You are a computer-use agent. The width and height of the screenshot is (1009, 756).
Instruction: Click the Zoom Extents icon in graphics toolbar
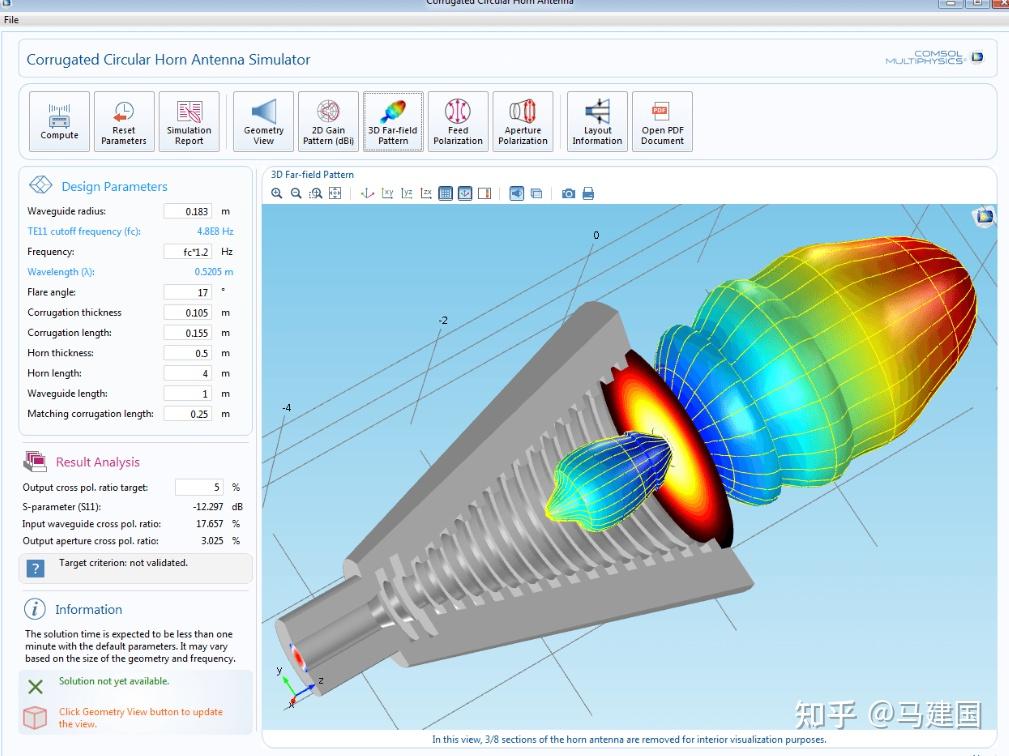(x=334, y=192)
